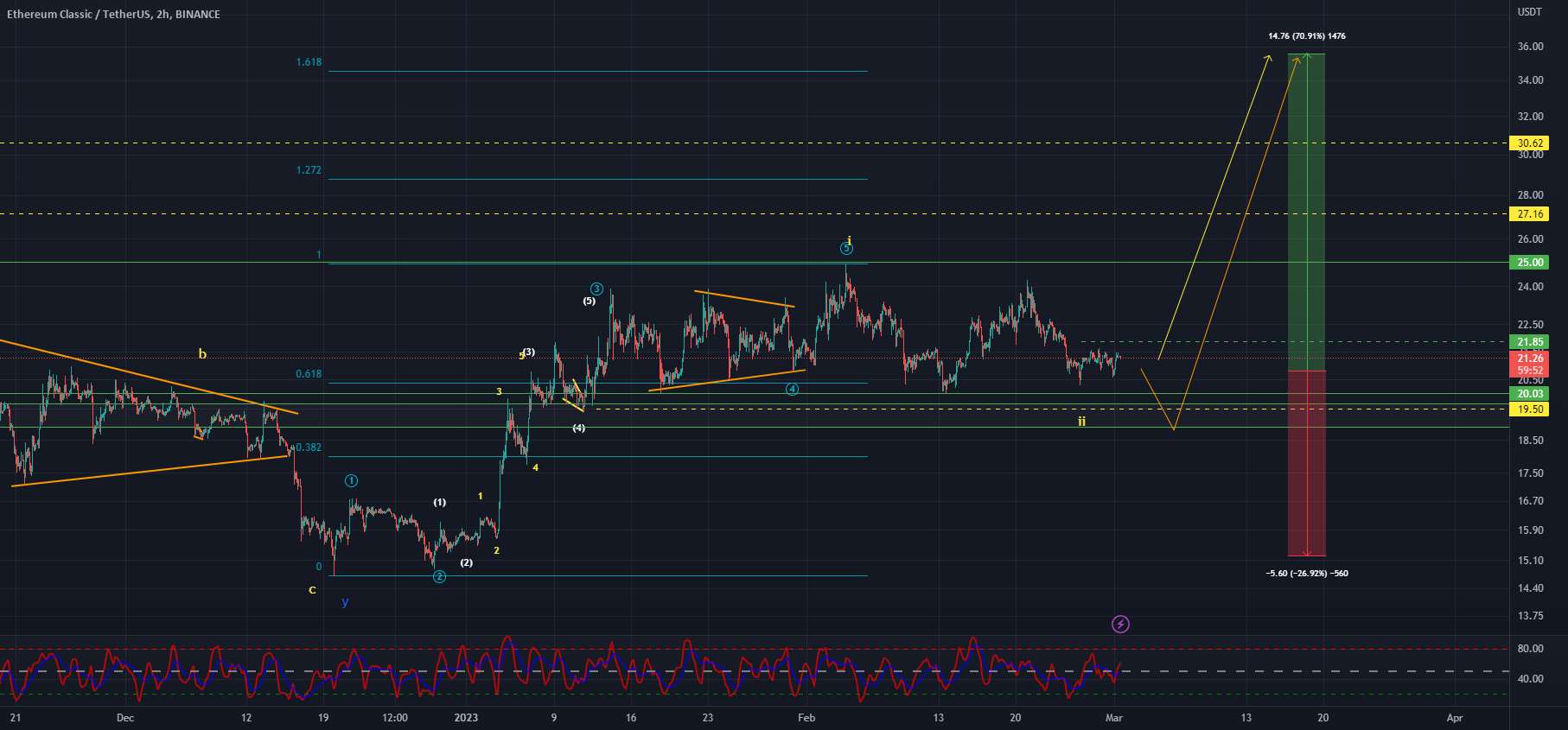Select the 30.62 yellow price label

coord(1530,143)
